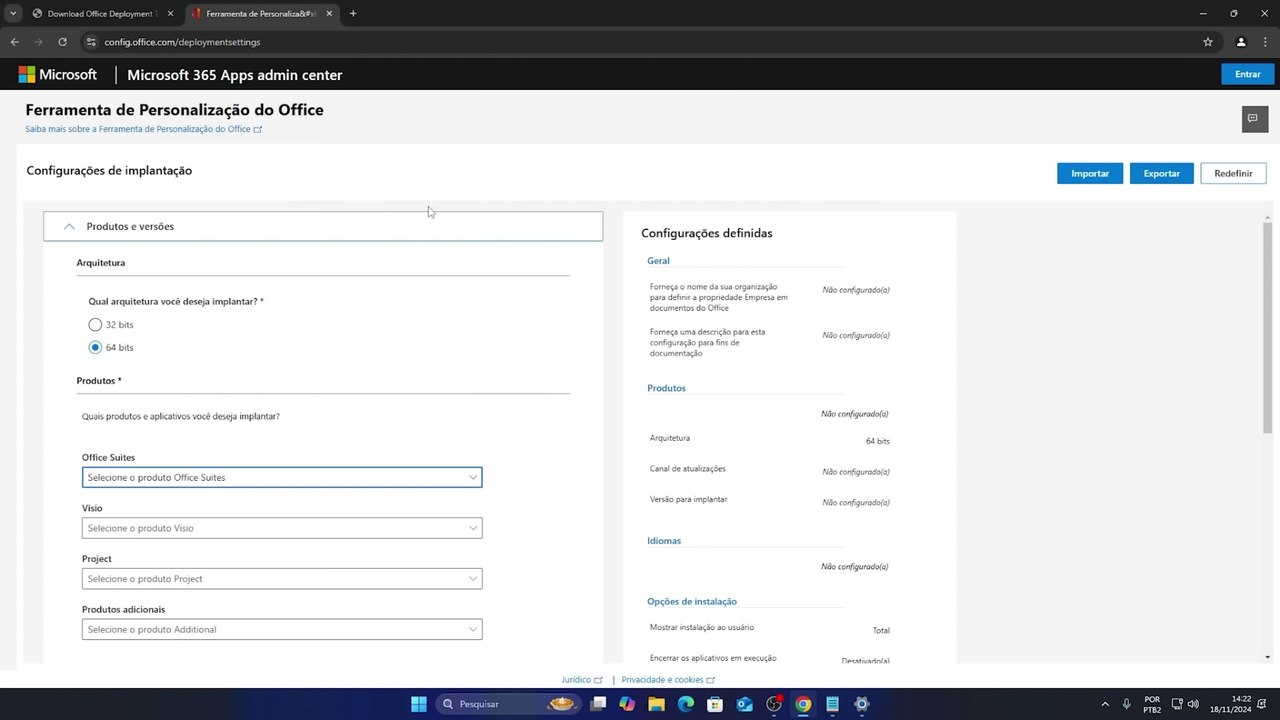The width and height of the screenshot is (1280, 720).
Task: Click the Versão para implantar row
Action: click(x=769, y=500)
